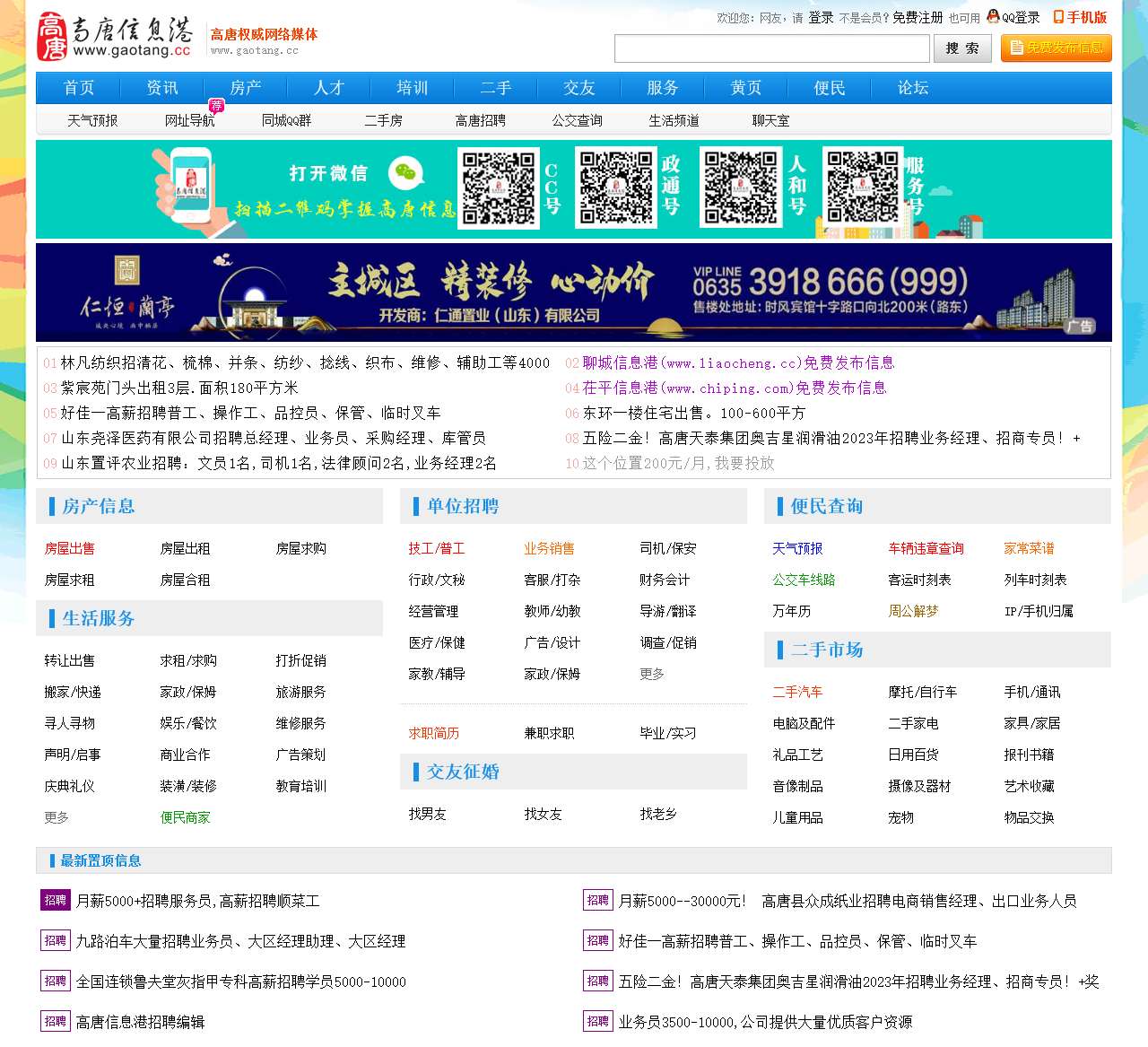Click the 招聘 badge next to 高唐信息港招聘编辑
Screen dimensions: 1148x1047
point(55,1021)
